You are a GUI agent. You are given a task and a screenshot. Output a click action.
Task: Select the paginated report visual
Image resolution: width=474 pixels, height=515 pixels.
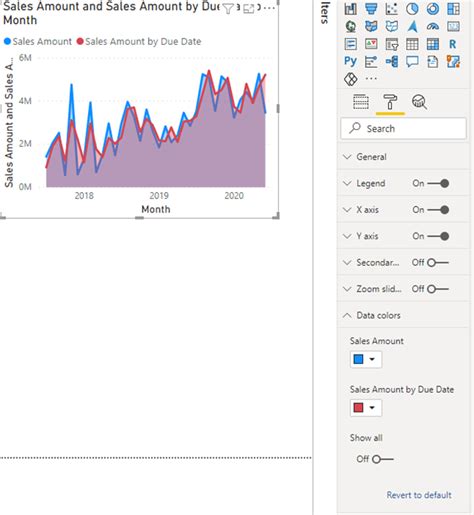(453, 62)
